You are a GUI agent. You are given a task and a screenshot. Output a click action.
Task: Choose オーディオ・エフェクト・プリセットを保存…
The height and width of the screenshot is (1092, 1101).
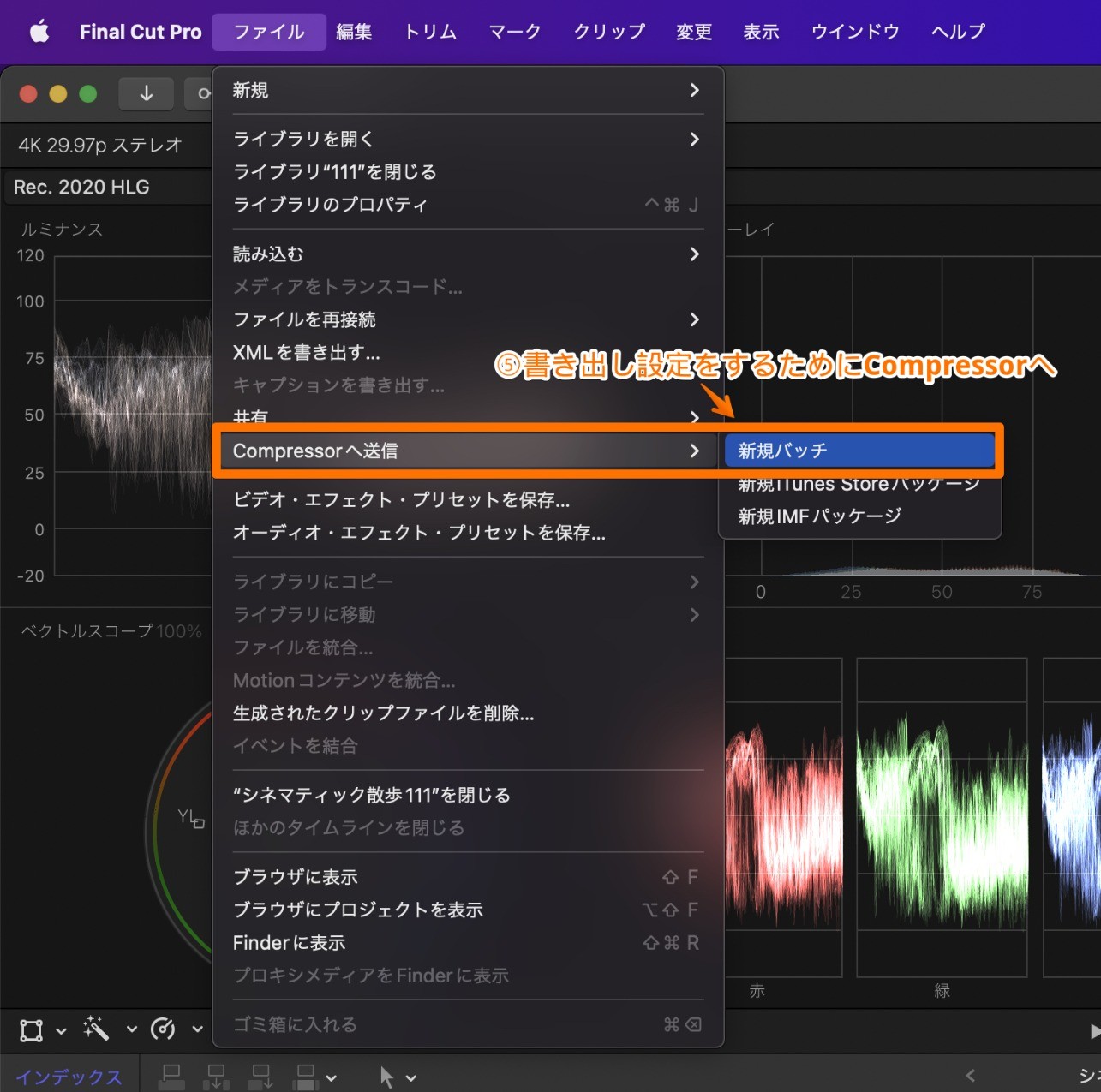tap(468, 533)
